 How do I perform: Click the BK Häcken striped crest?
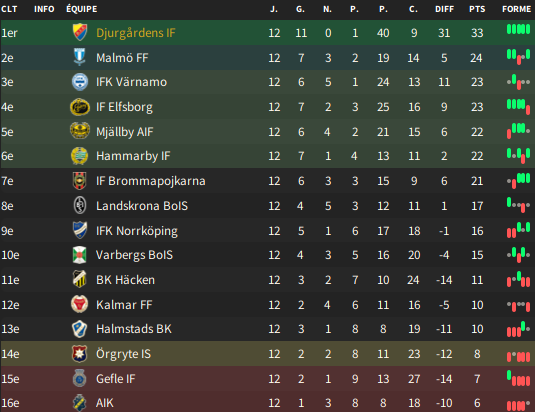pyautogui.click(x=79, y=279)
